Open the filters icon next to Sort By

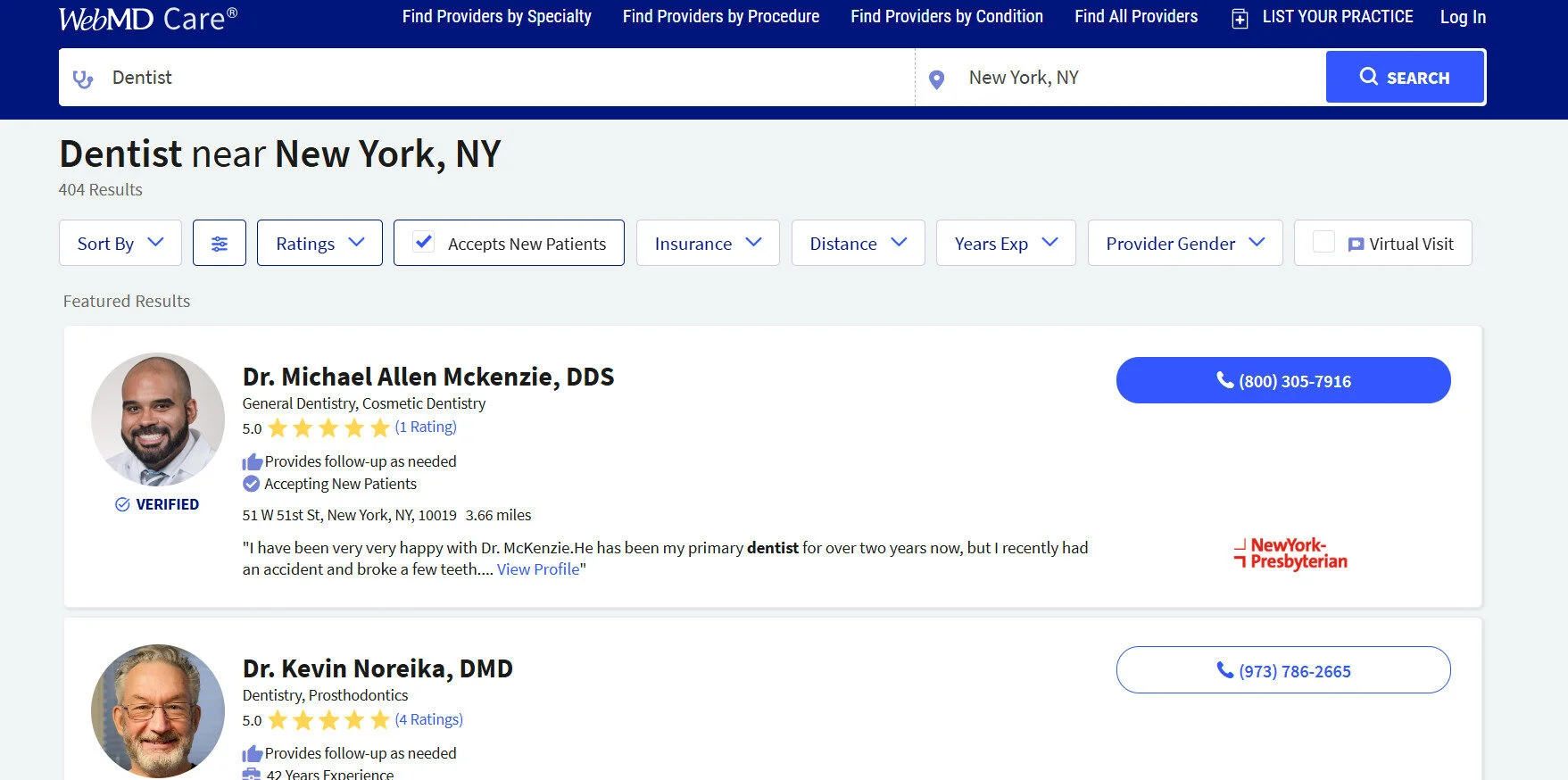pos(219,242)
